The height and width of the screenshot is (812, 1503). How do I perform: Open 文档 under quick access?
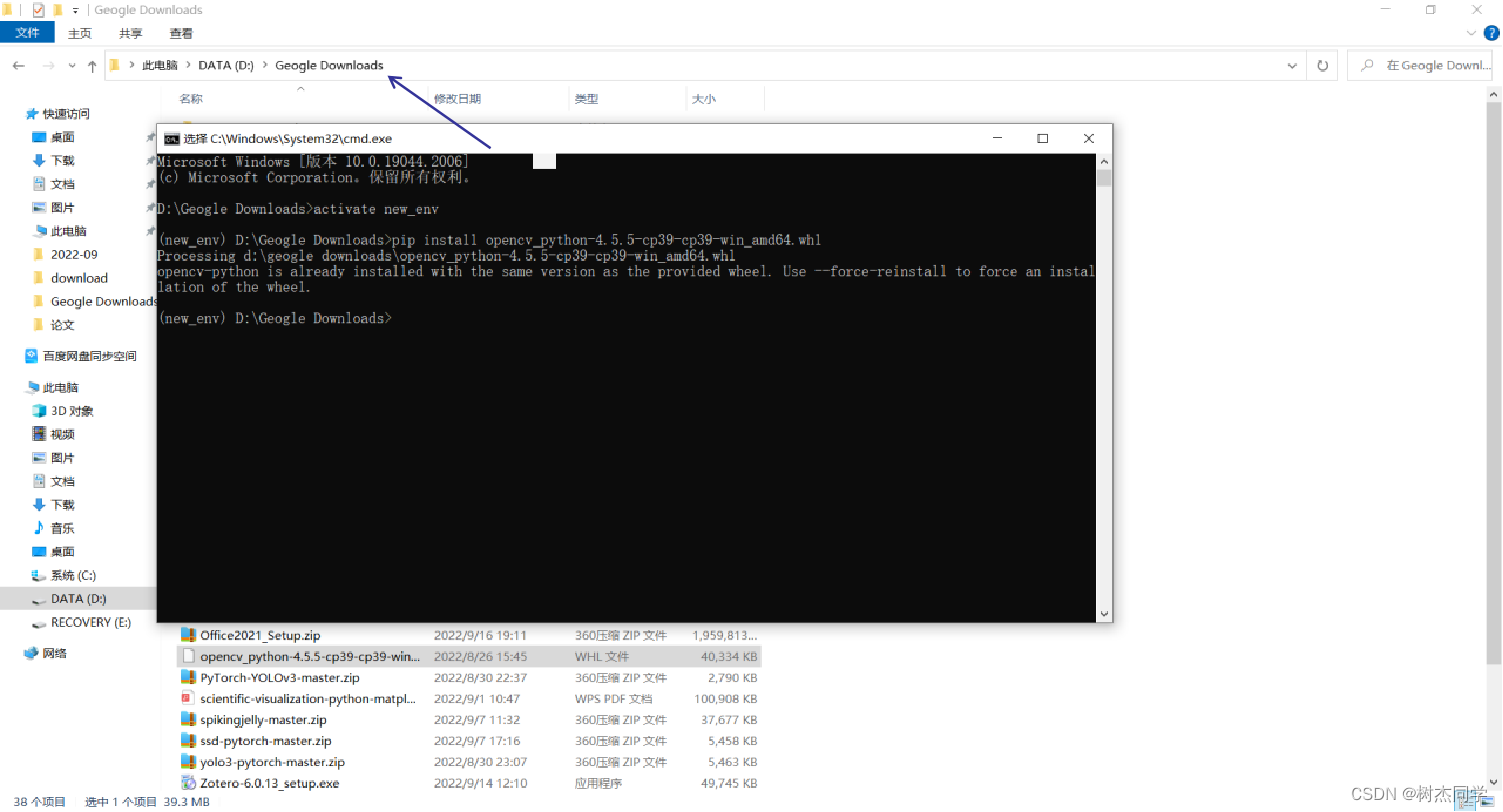62,184
